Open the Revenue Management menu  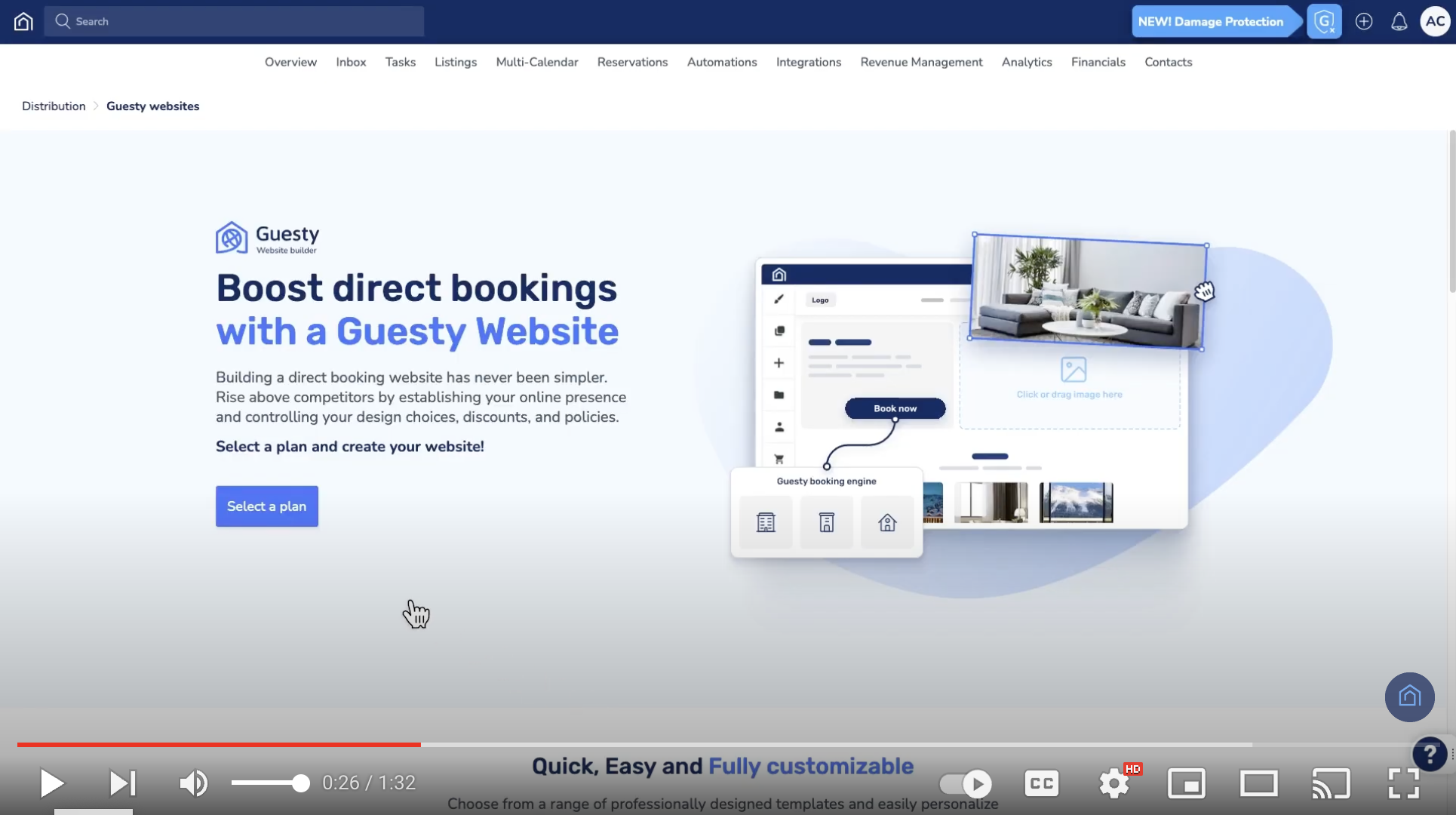coord(920,62)
